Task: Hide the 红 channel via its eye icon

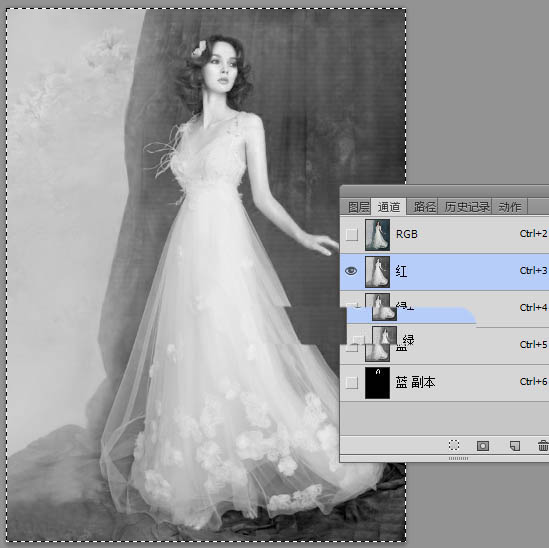Action: [x=351, y=271]
